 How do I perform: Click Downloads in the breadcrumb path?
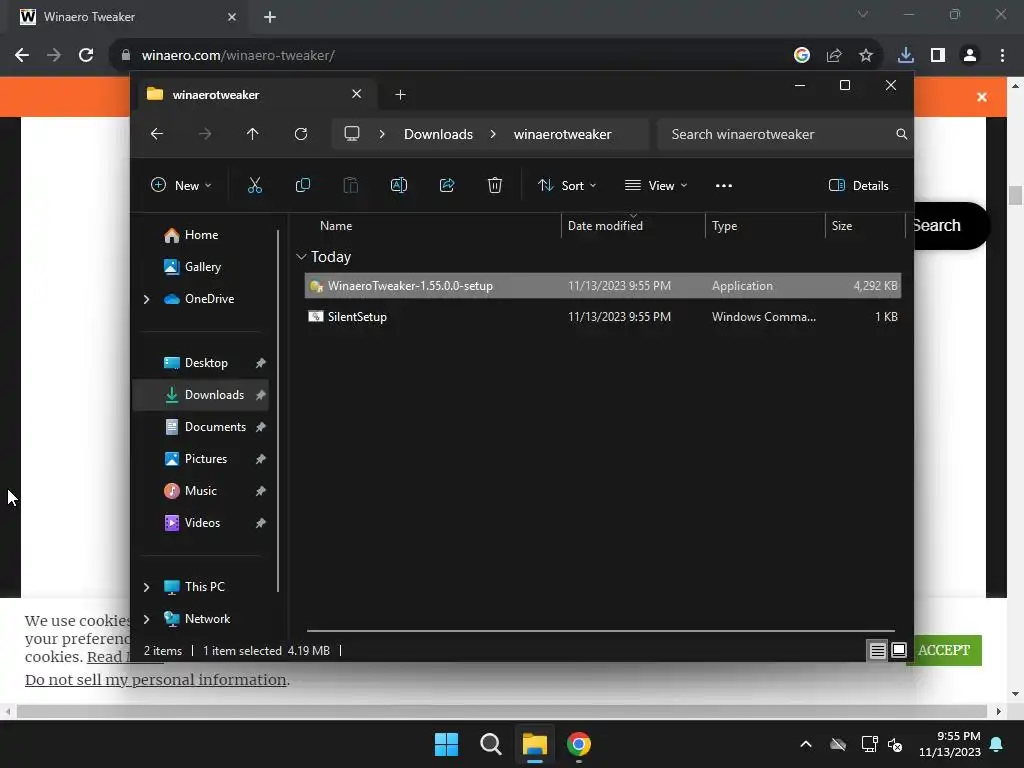(438, 134)
